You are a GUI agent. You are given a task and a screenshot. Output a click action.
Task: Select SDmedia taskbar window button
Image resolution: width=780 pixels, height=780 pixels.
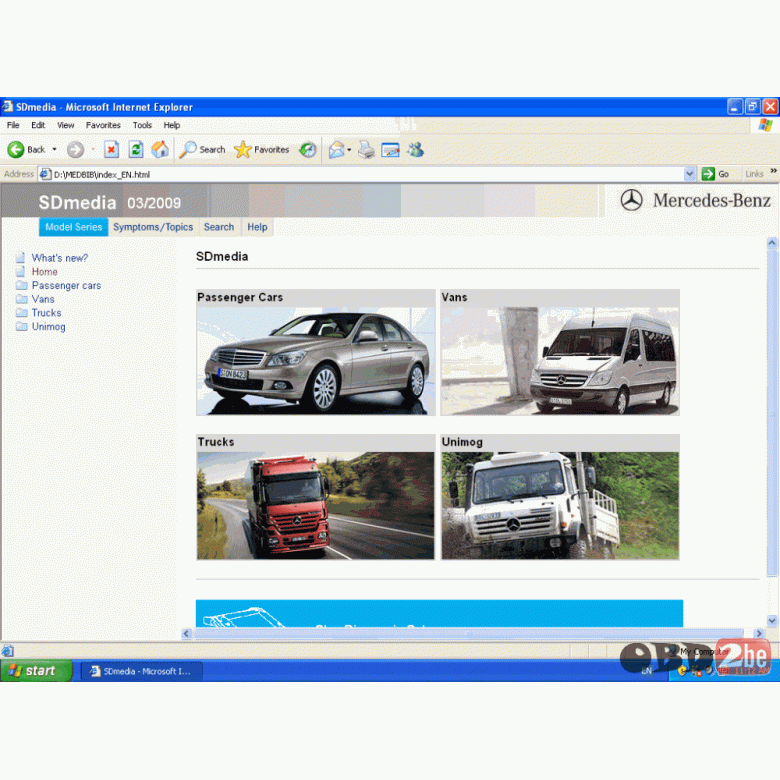tap(142, 671)
